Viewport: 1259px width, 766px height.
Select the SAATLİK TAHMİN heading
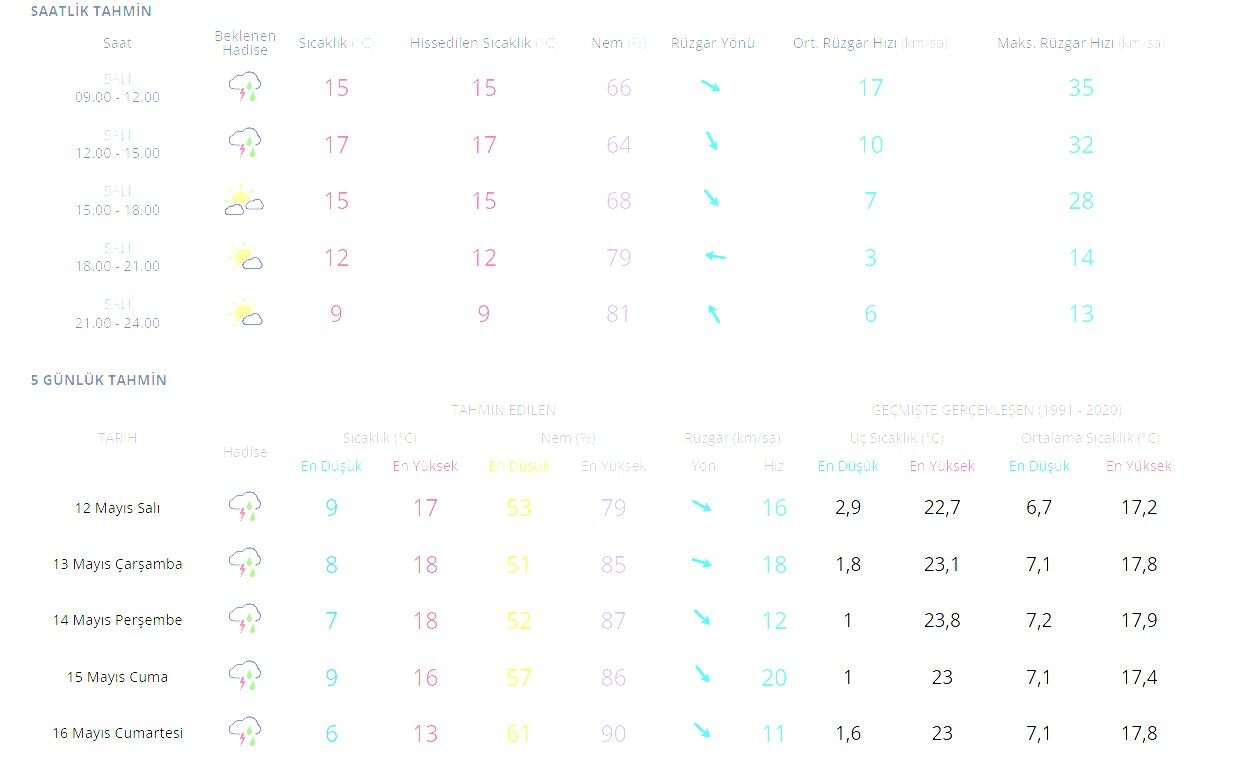pos(91,11)
